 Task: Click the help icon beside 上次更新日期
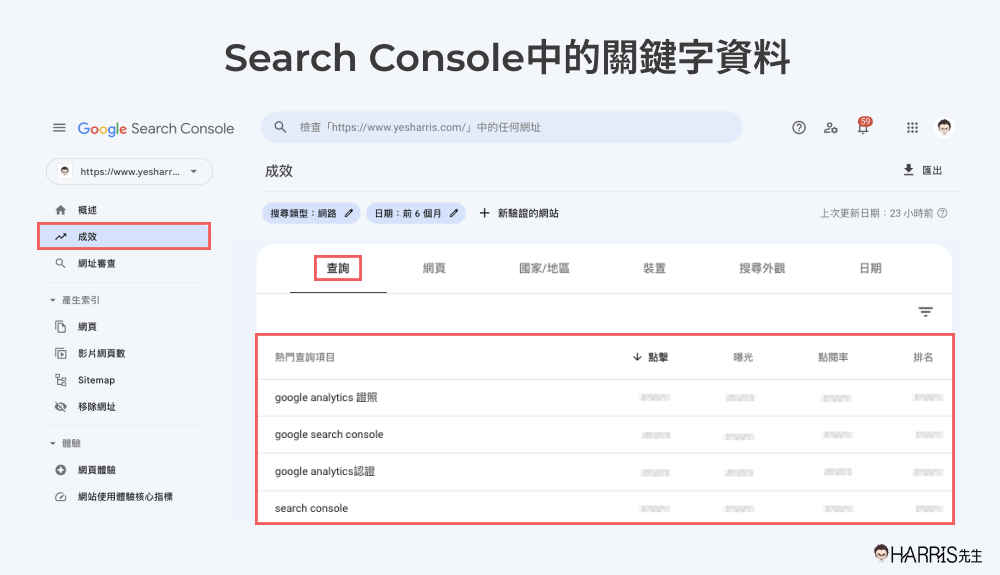[x=942, y=213]
